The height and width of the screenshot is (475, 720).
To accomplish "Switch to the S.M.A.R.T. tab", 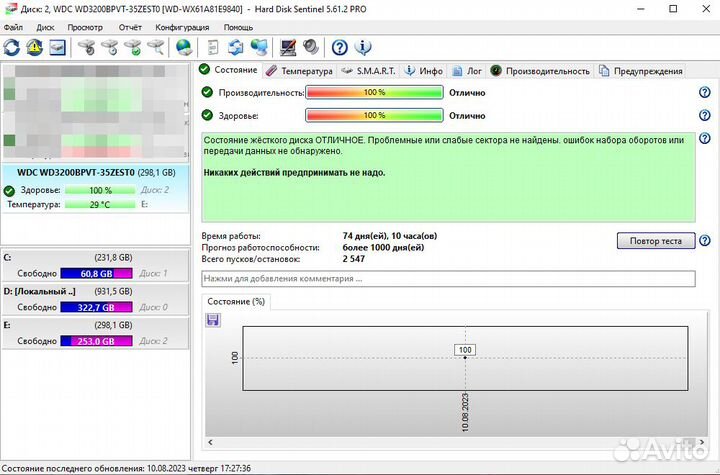I will pos(369,71).
